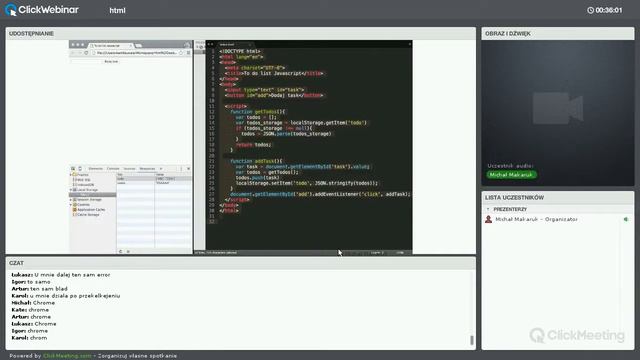
Task: Click the presenter avatar icon beside Michał Makaruk
Action: (x=488, y=219)
